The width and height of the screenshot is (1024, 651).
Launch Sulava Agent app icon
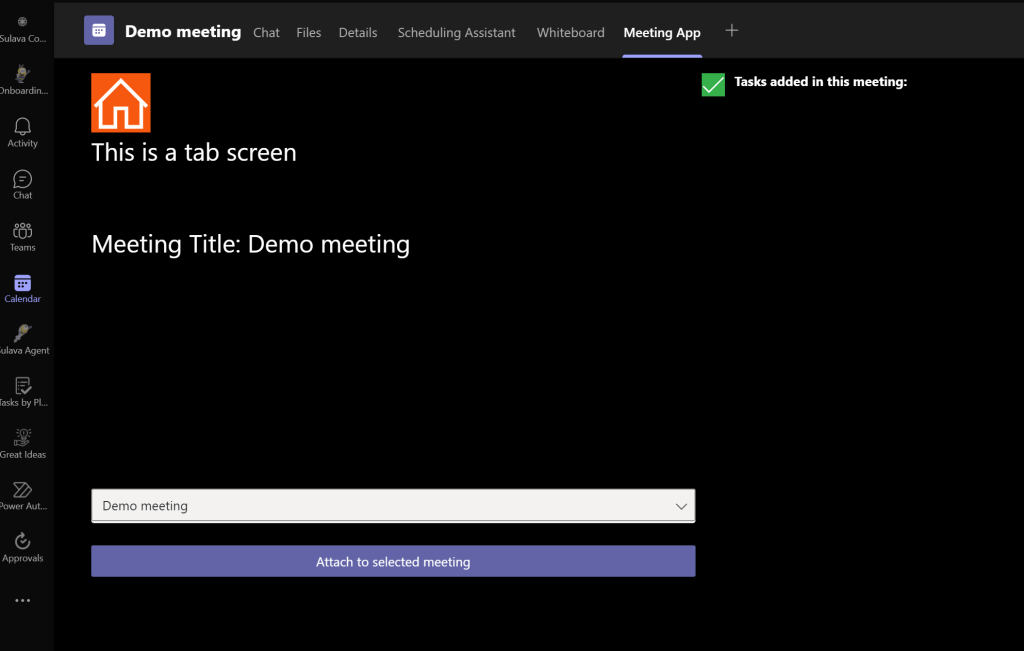point(22,339)
